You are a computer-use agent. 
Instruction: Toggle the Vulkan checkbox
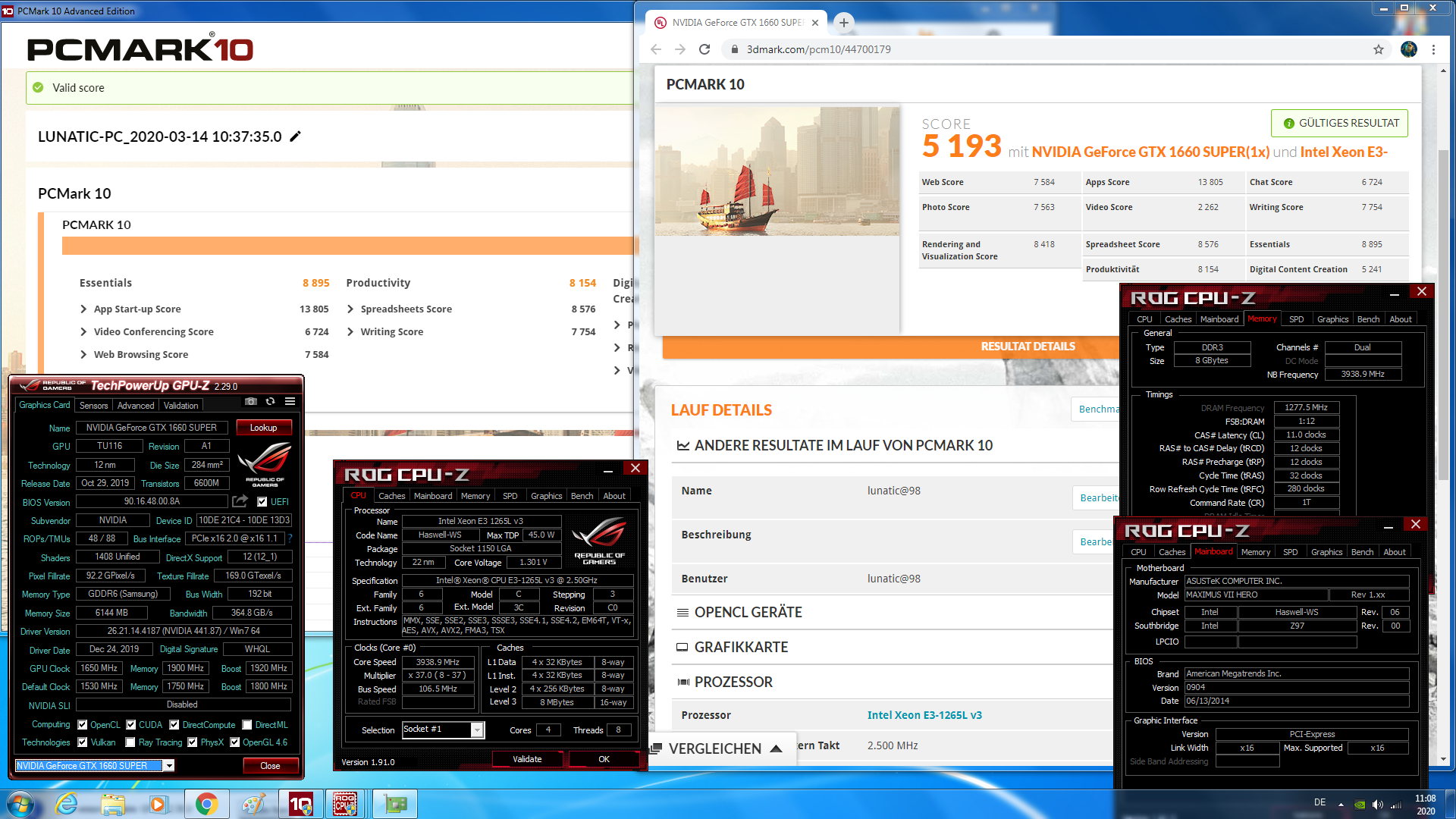pyautogui.click(x=83, y=742)
